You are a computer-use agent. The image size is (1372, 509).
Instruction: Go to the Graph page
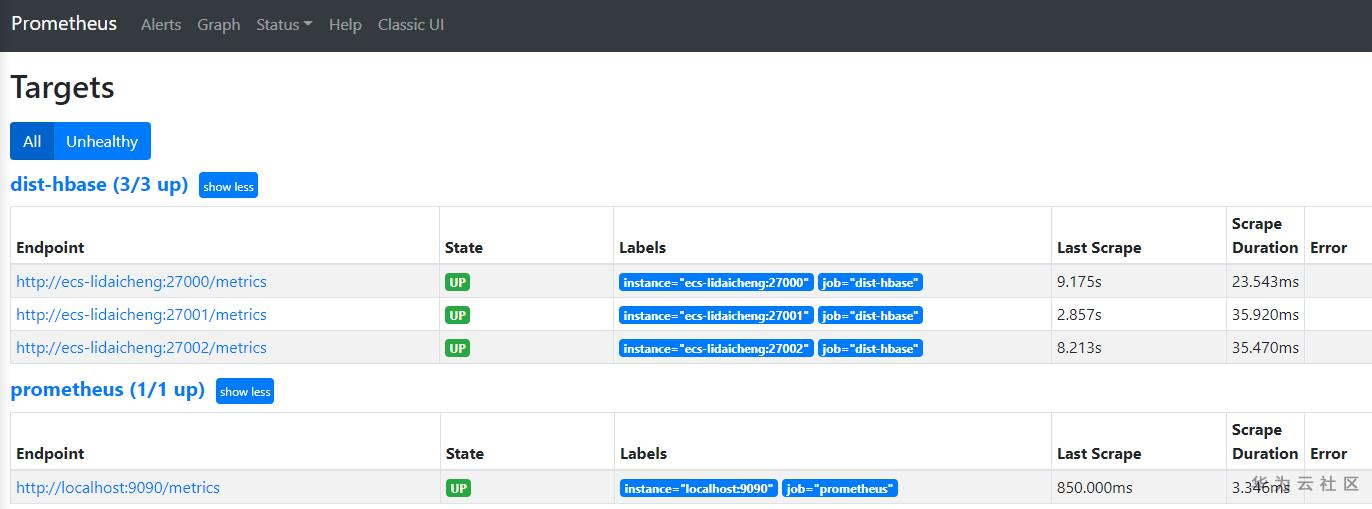click(219, 25)
